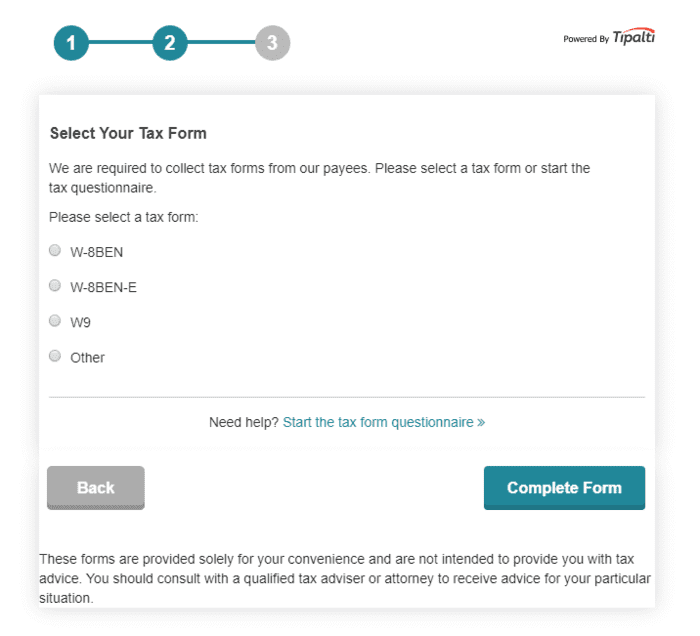The width and height of the screenshot is (700, 636).
Task: Click the double chevron after the questionnaire link
Action: [481, 423]
